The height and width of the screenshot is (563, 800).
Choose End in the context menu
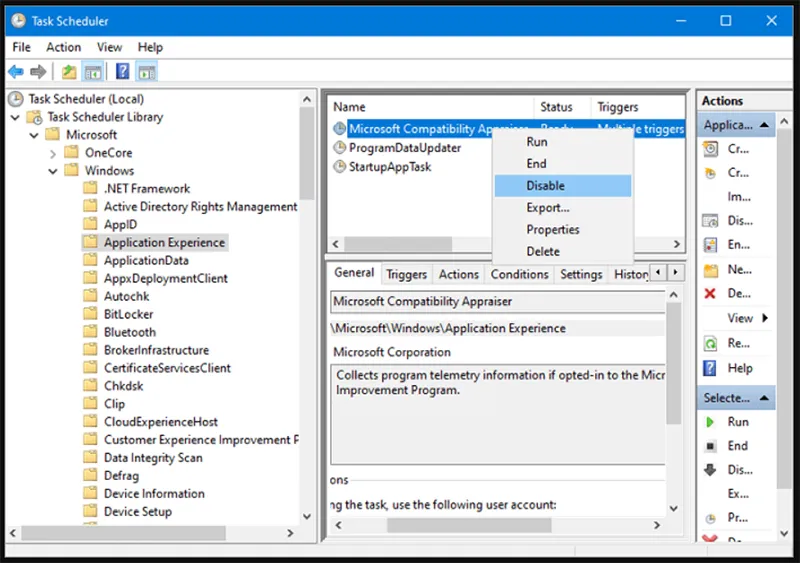coord(563,164)
